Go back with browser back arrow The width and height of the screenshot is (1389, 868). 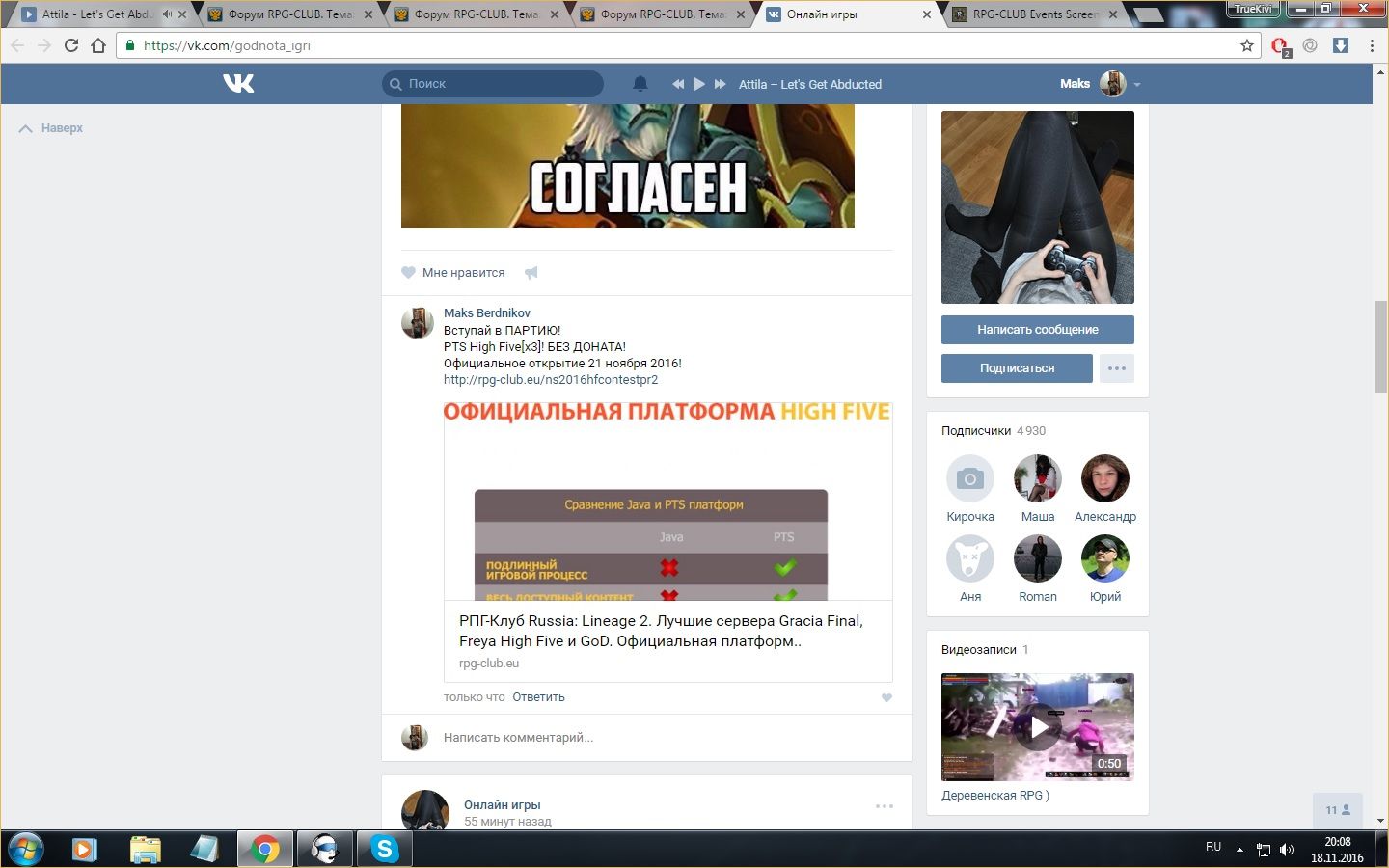coord(17,45)
